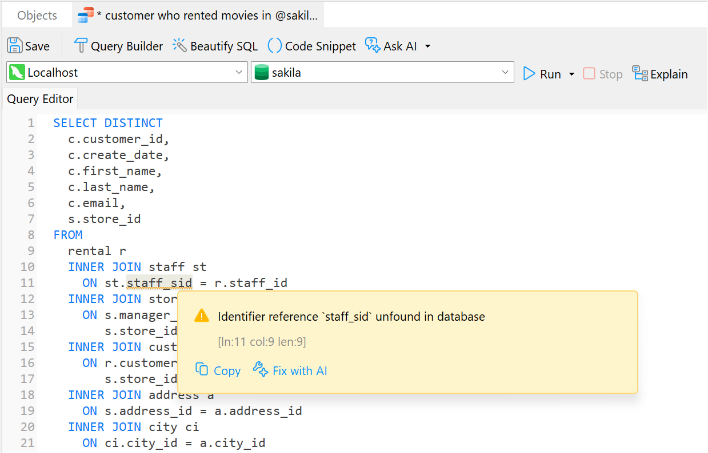708x453 pixels.
Task: Open the Run options dropdown arrow
Action: tap(572, 74)
